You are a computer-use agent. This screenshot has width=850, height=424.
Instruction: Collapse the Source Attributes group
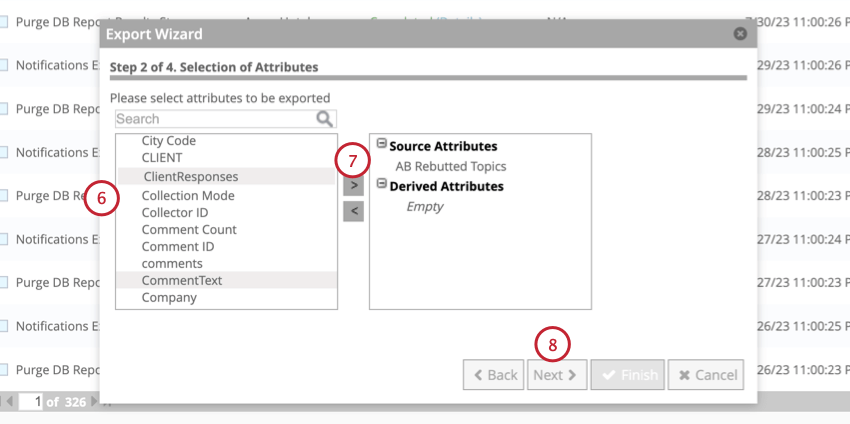(381, 144)
